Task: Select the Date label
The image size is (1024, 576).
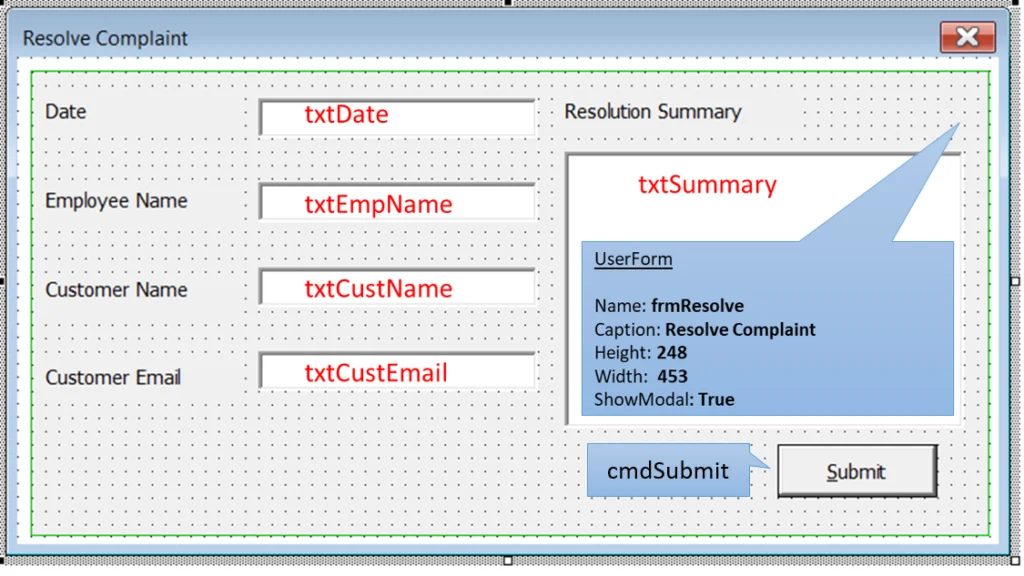Action: (x=66, y=112)
